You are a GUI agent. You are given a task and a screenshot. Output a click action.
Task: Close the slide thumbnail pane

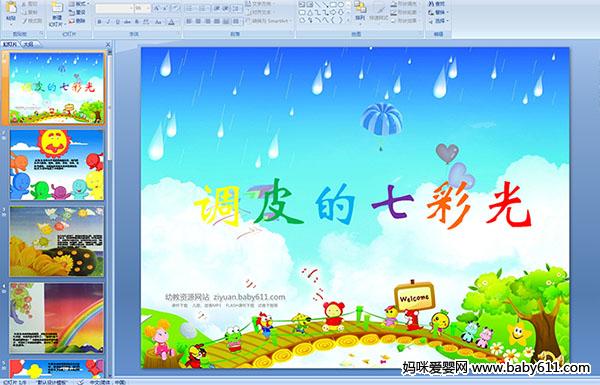coord(108,44)
